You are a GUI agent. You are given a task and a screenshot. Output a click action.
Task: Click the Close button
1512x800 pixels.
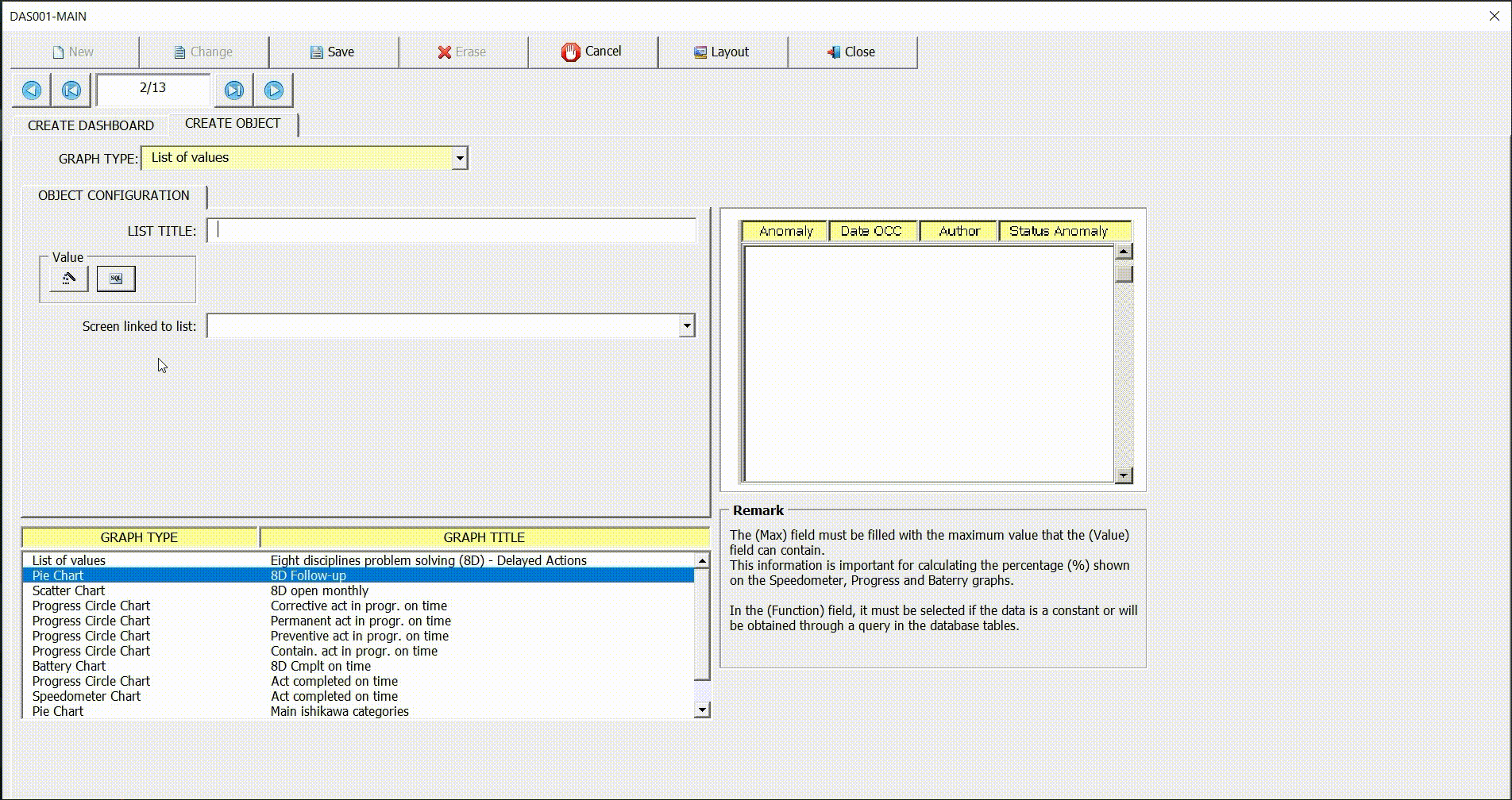point(852,52)
